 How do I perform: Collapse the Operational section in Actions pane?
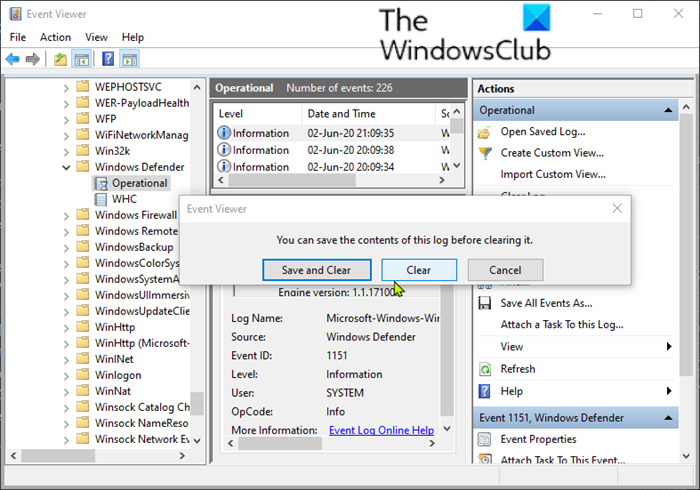click(x=668, y=110)
